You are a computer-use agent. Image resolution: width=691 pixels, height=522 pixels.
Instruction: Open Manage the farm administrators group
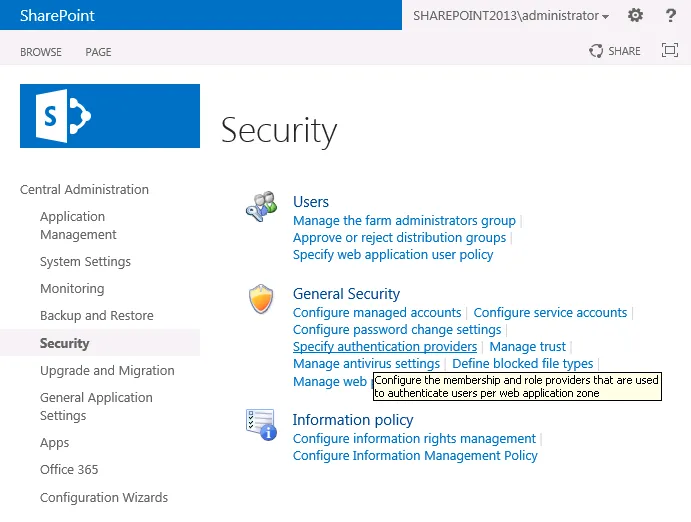pyautogui.click(x=405, y=220)
